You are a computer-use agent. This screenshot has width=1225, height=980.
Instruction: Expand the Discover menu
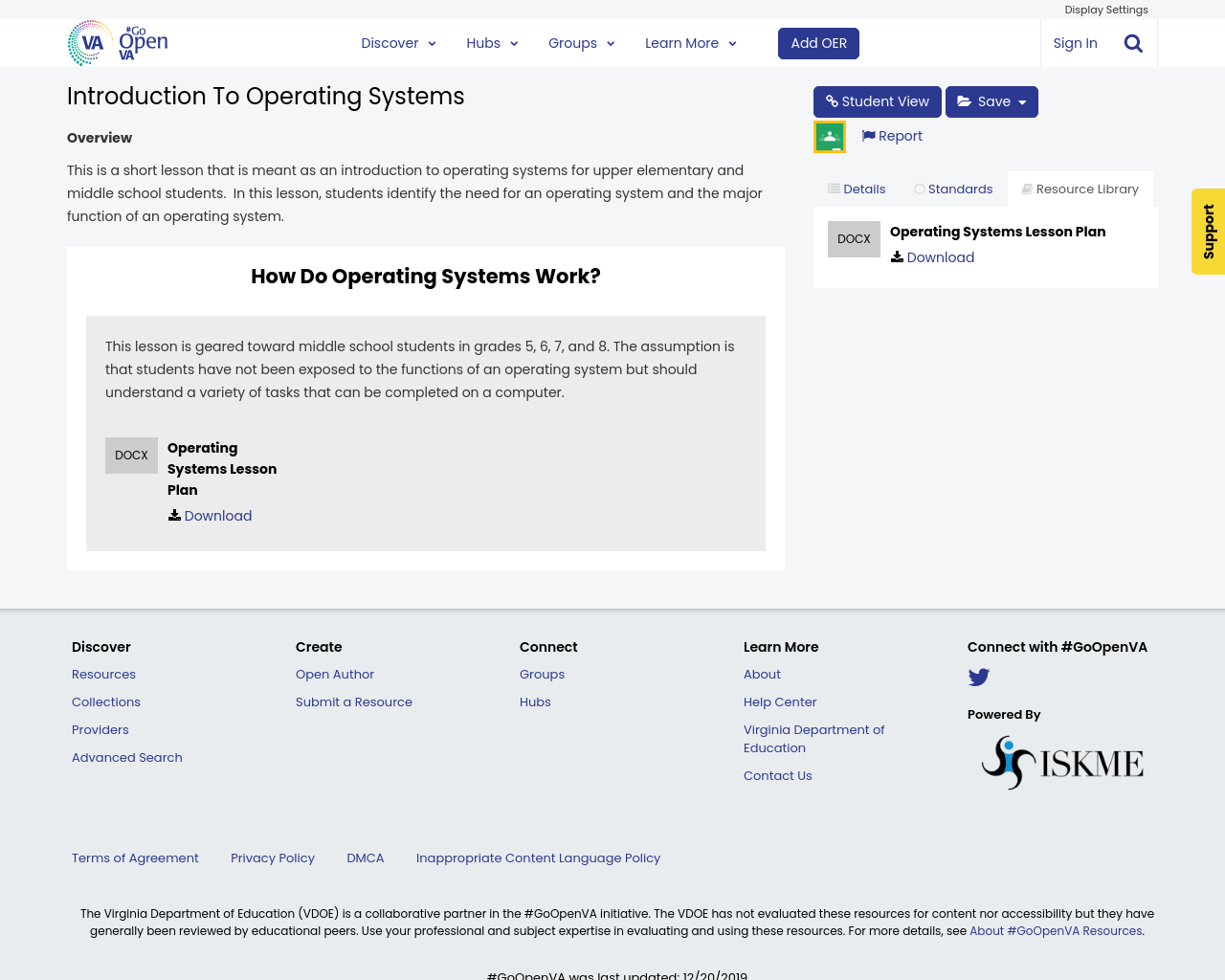pos(398,43)
